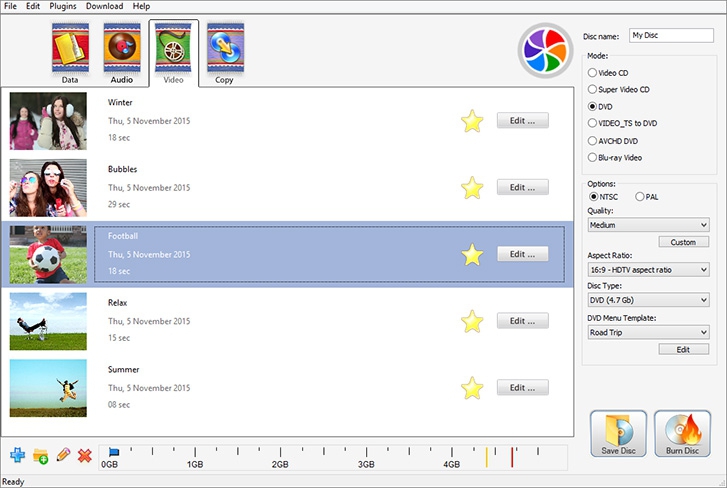Click the Summer title text
727x488 pixels.
pos(124,369)
